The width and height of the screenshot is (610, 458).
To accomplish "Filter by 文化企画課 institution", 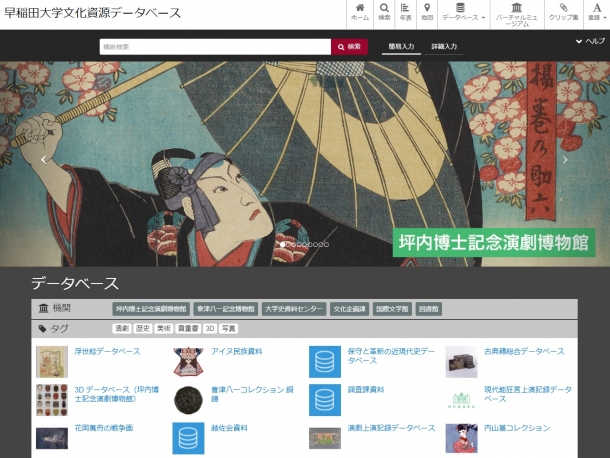I will (x=349, y=309).
